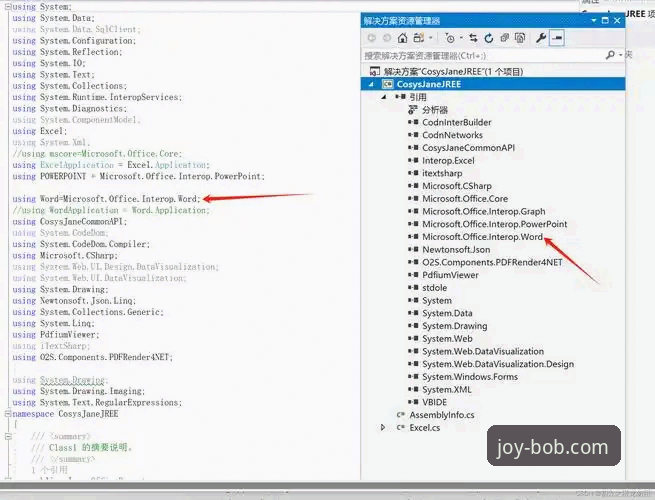
Task: Open the Solution Explorer window position dropdown
Action: [595, 20]
